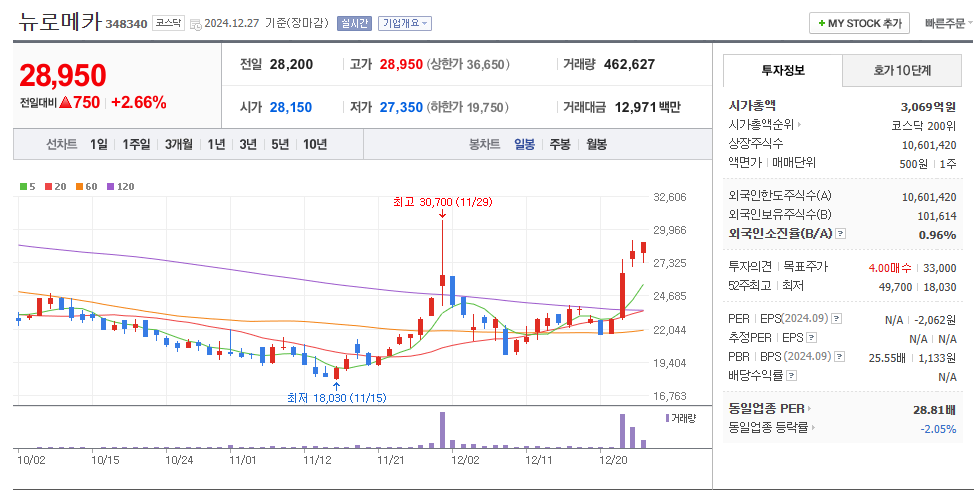Screen dimensions: 979x490
Task: Click the 시가 value 28,150
Action: [291, 107]
